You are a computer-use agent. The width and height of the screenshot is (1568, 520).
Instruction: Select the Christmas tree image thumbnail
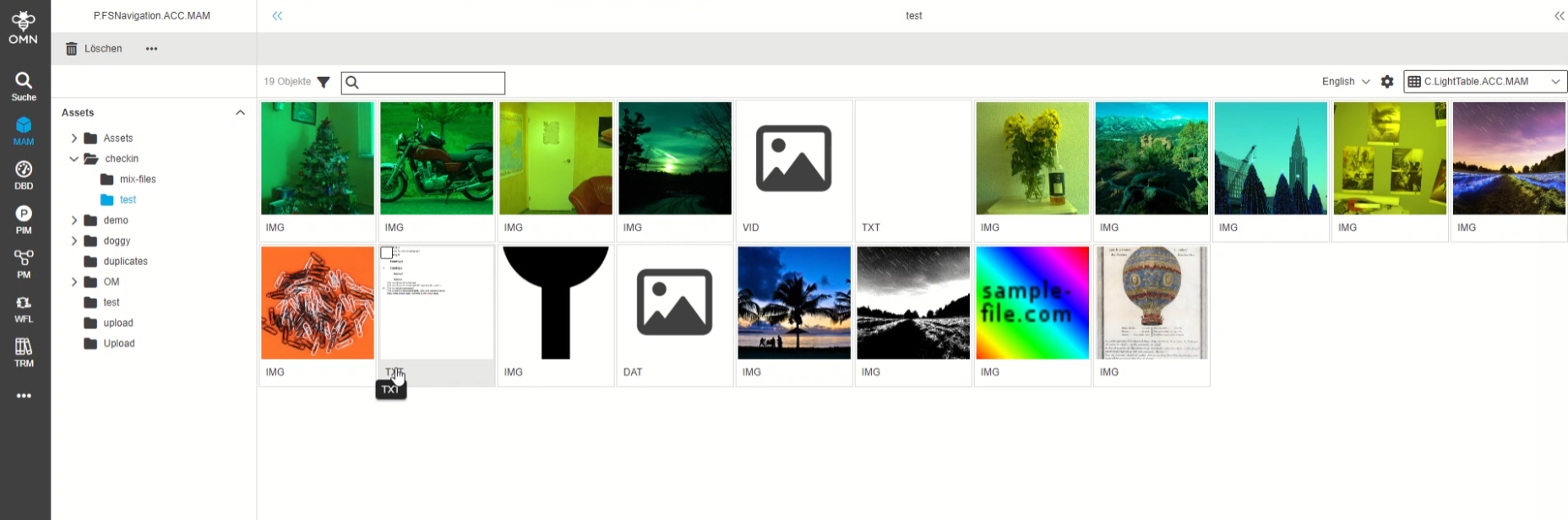click(x=318, y=159)
